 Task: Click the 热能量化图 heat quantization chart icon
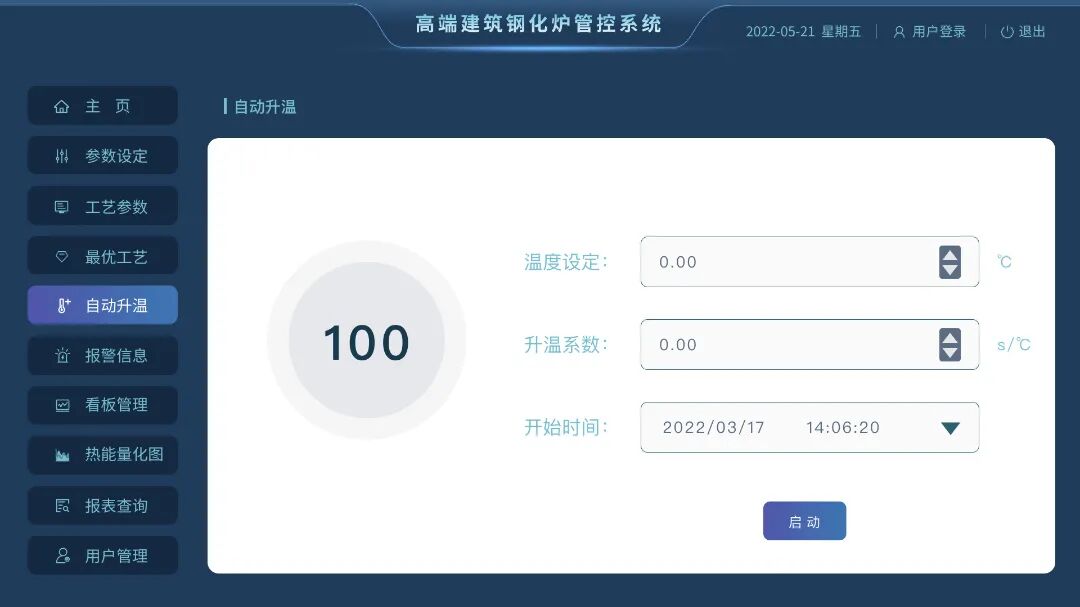click(62, 455)
